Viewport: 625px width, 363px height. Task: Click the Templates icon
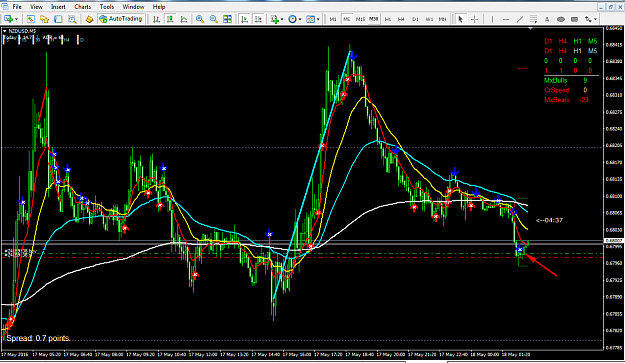(x=311, y=19)
